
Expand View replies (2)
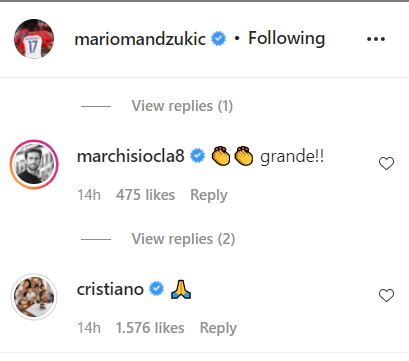tap(183, 239)
